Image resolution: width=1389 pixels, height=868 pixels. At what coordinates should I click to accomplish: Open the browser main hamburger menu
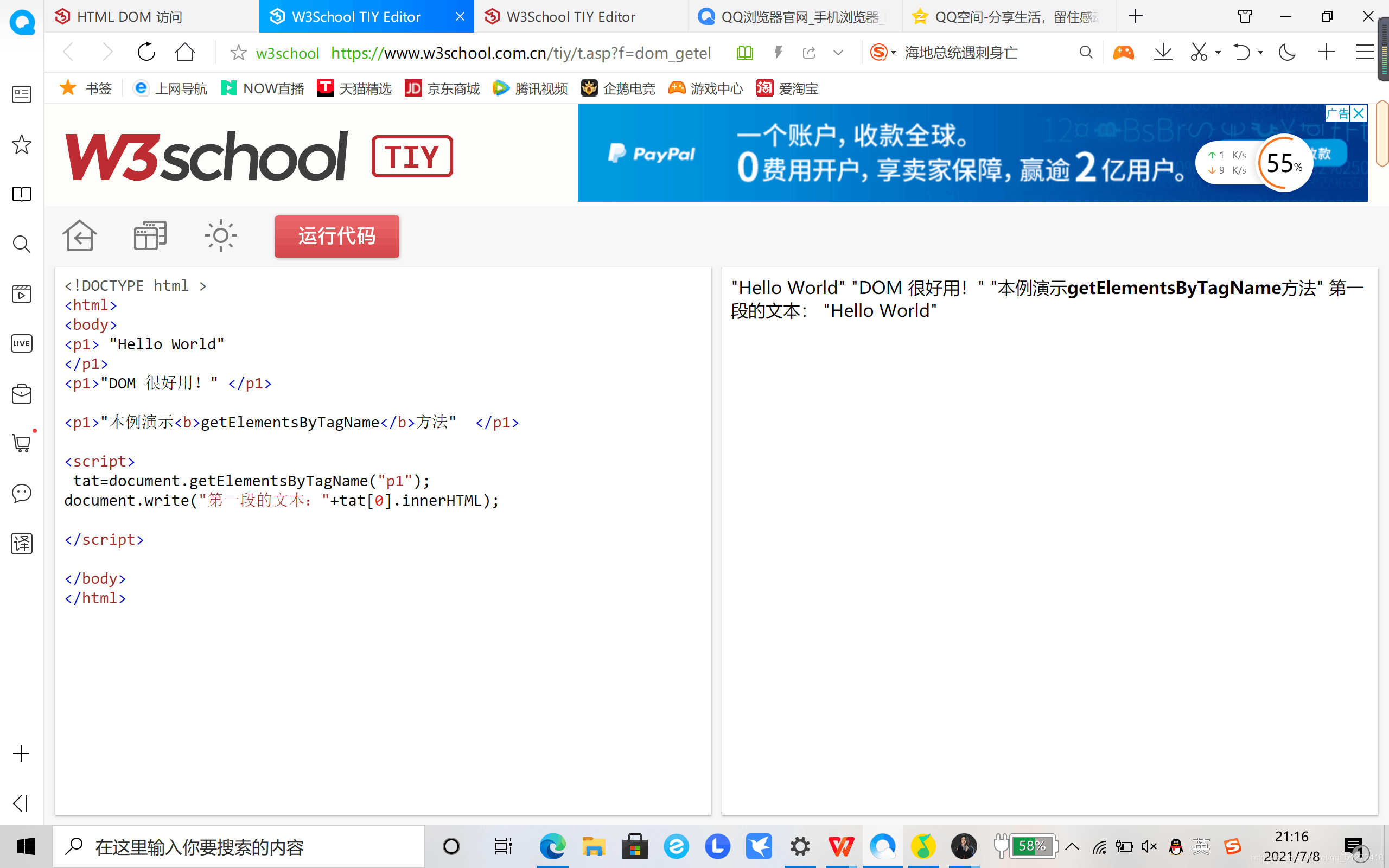click(1365, 52)
